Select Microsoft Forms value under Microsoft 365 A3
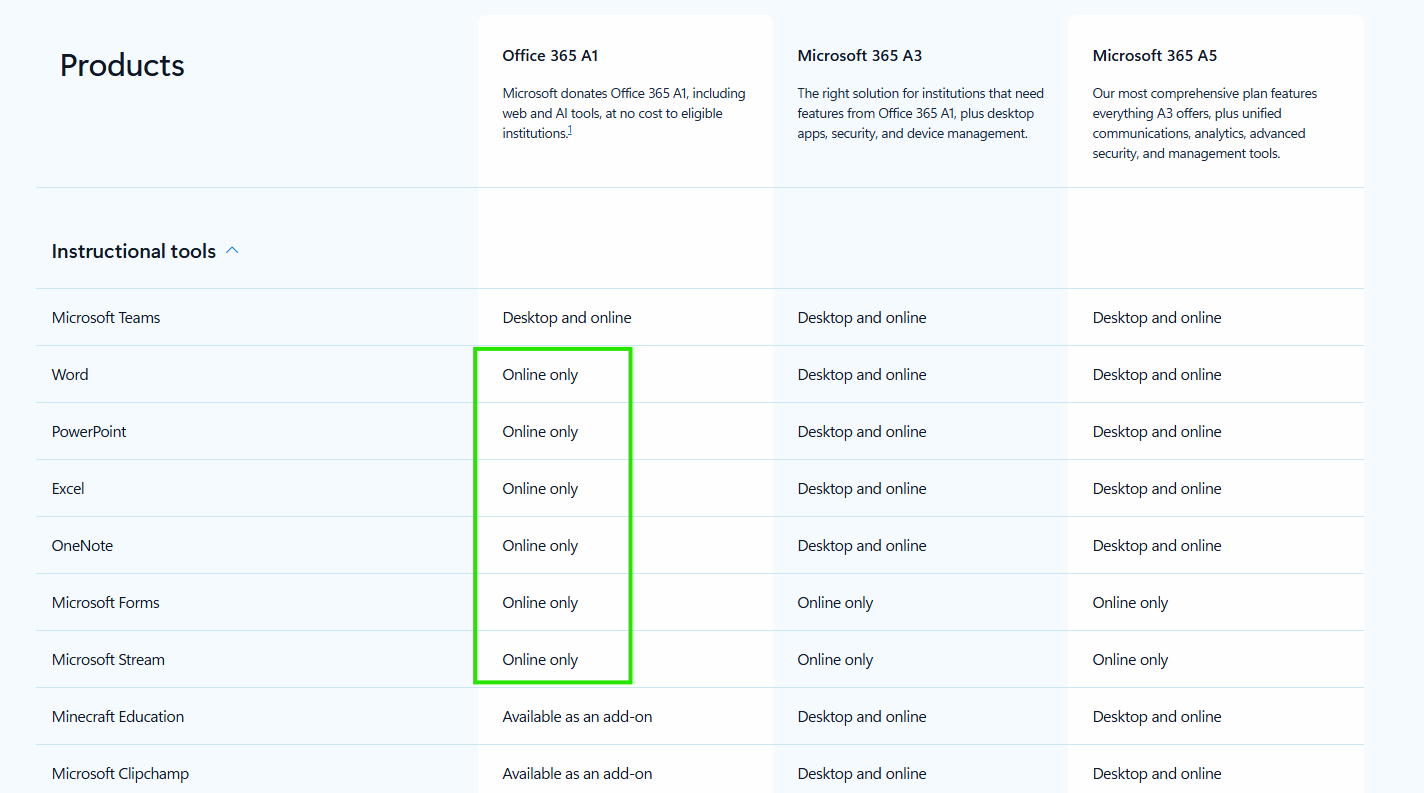The image size is (1424, 793). (835, 603)
